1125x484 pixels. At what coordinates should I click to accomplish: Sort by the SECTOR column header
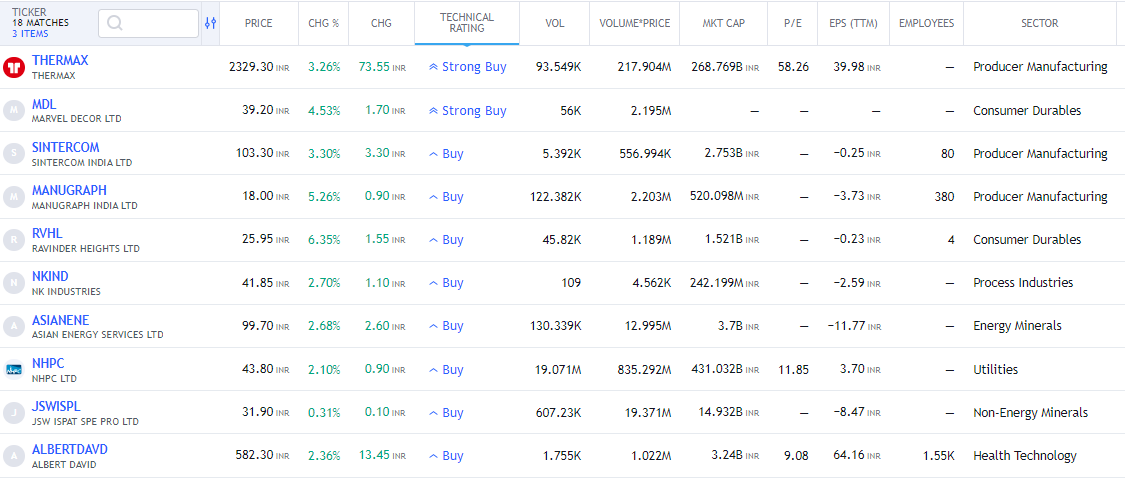[x=1040, y=23]
